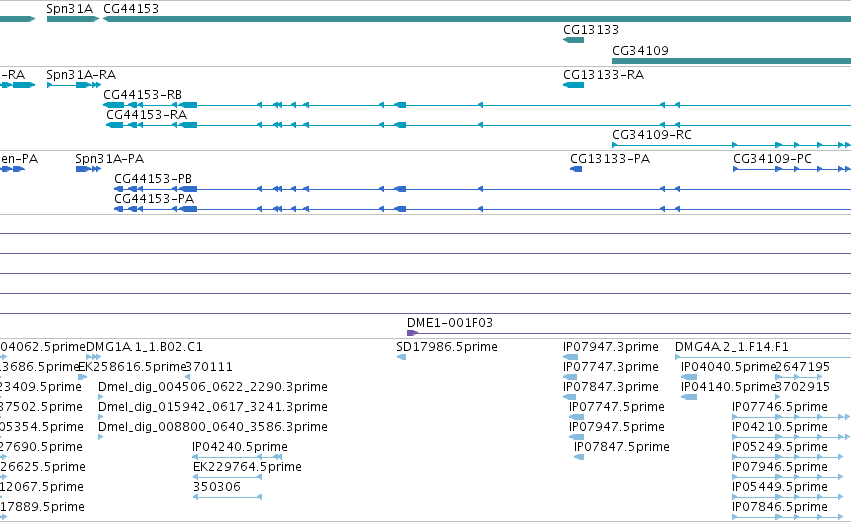Click the teal Spn31A gene arrow glyph
Screen dimensions: 851x522
point(73,20)
